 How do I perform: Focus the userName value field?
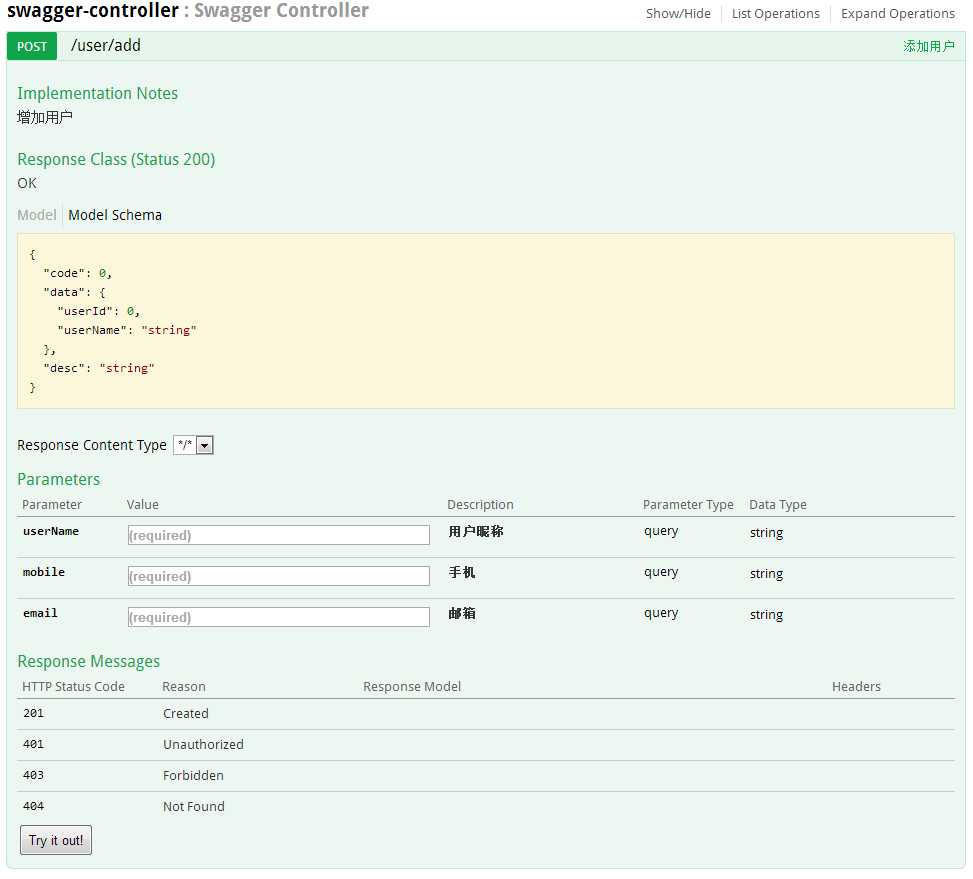(279, 535)
